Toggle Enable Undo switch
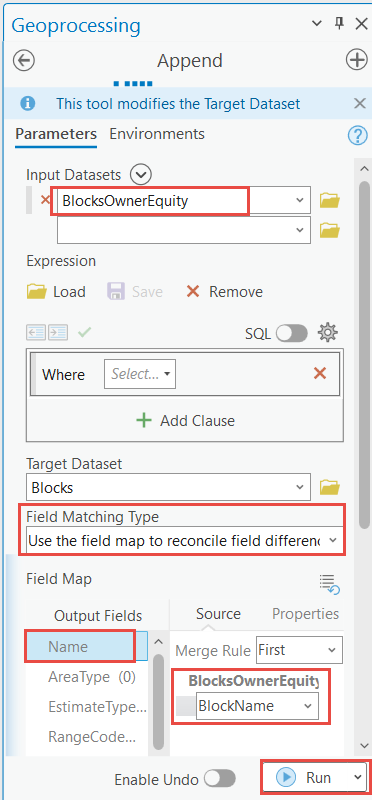The width and height of the screenshot is (372, 800). click(220, 779)
